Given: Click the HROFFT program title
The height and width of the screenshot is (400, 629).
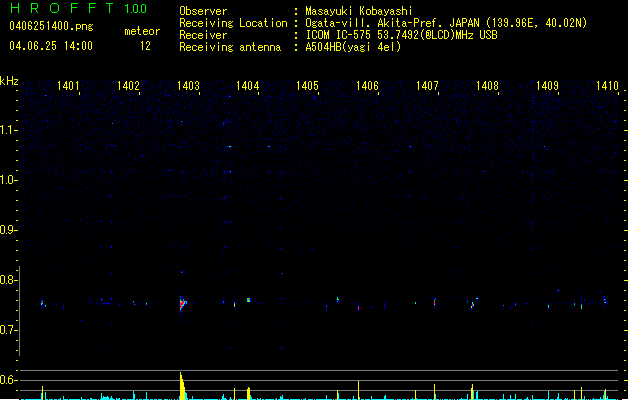Looking at the screenshot, I should (63, 8).
